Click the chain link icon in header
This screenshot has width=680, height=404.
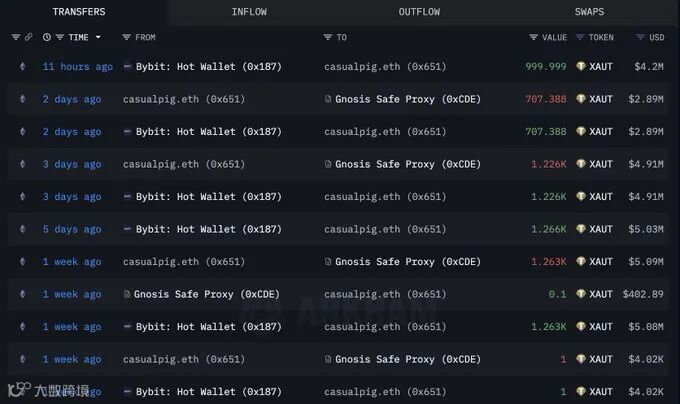pyautogui.click(x=28, y=37)
